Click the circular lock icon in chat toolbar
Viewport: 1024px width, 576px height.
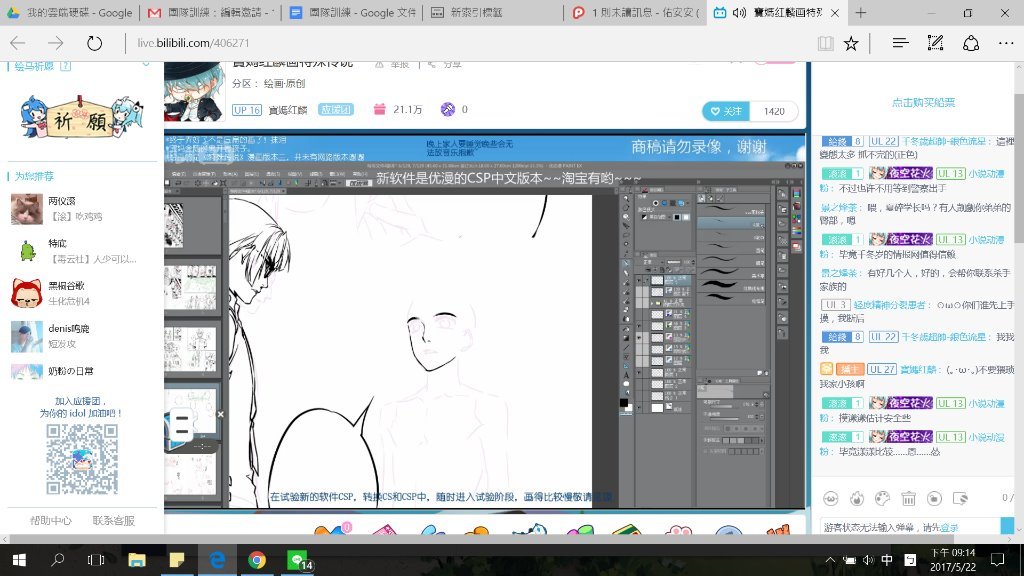pos(935,499)
